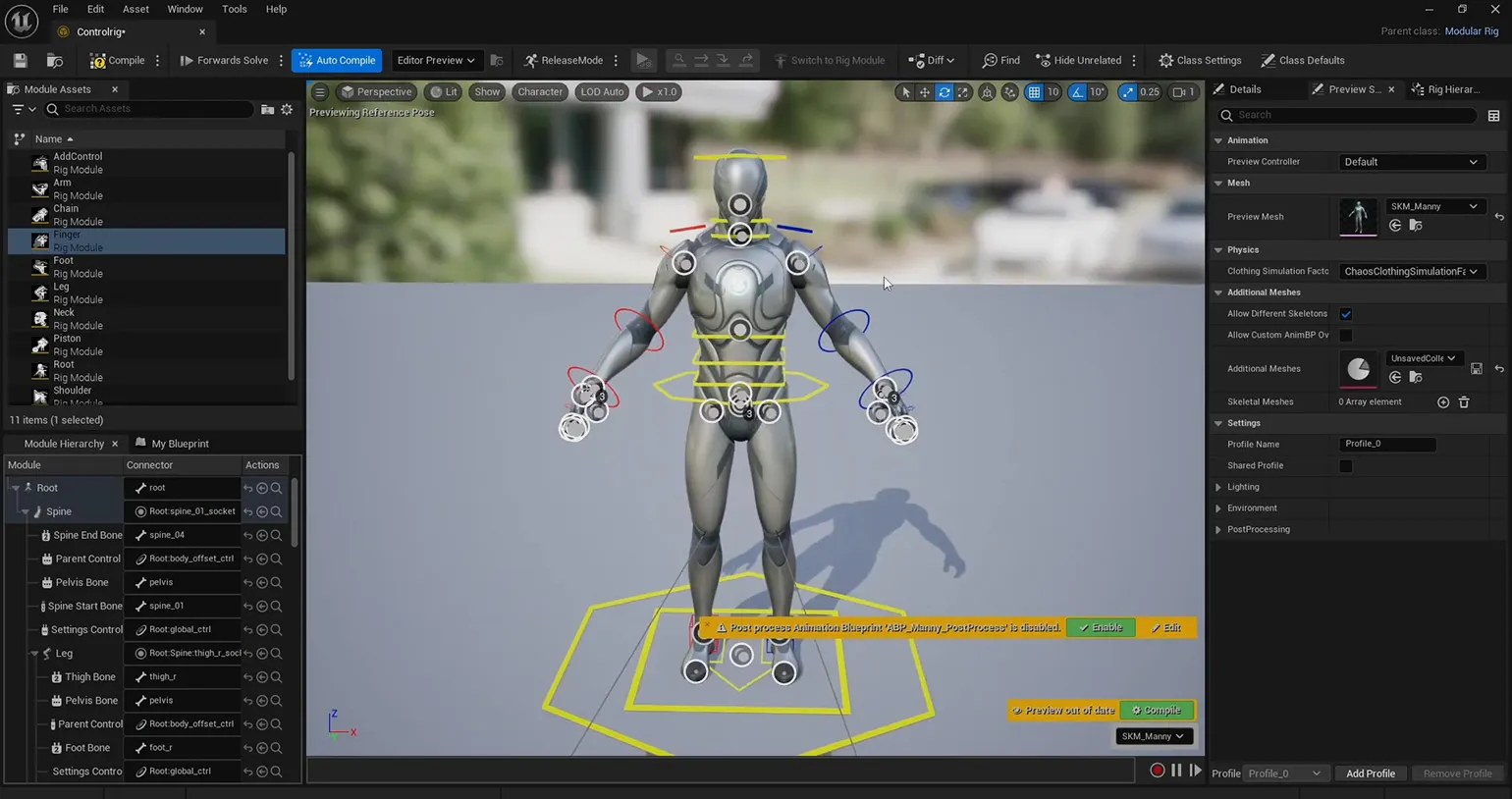Image resolution: width=1512 pixels, height=799 pixels.
Task: Open the Preview Controller Default dropdown
Action: (1410, 162)
